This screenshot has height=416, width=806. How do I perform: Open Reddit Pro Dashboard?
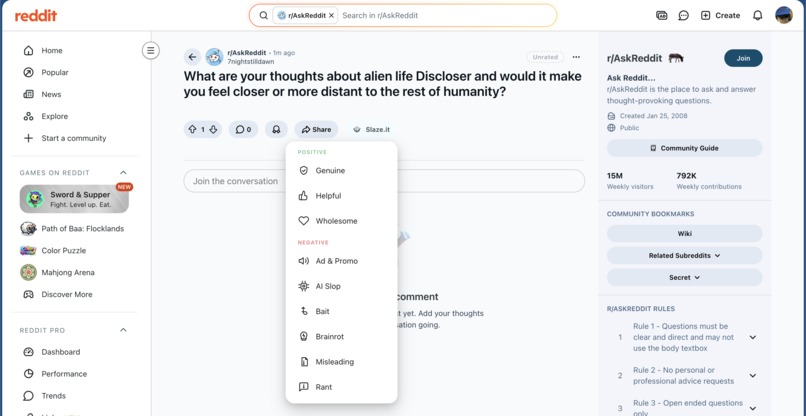[52, 352]
